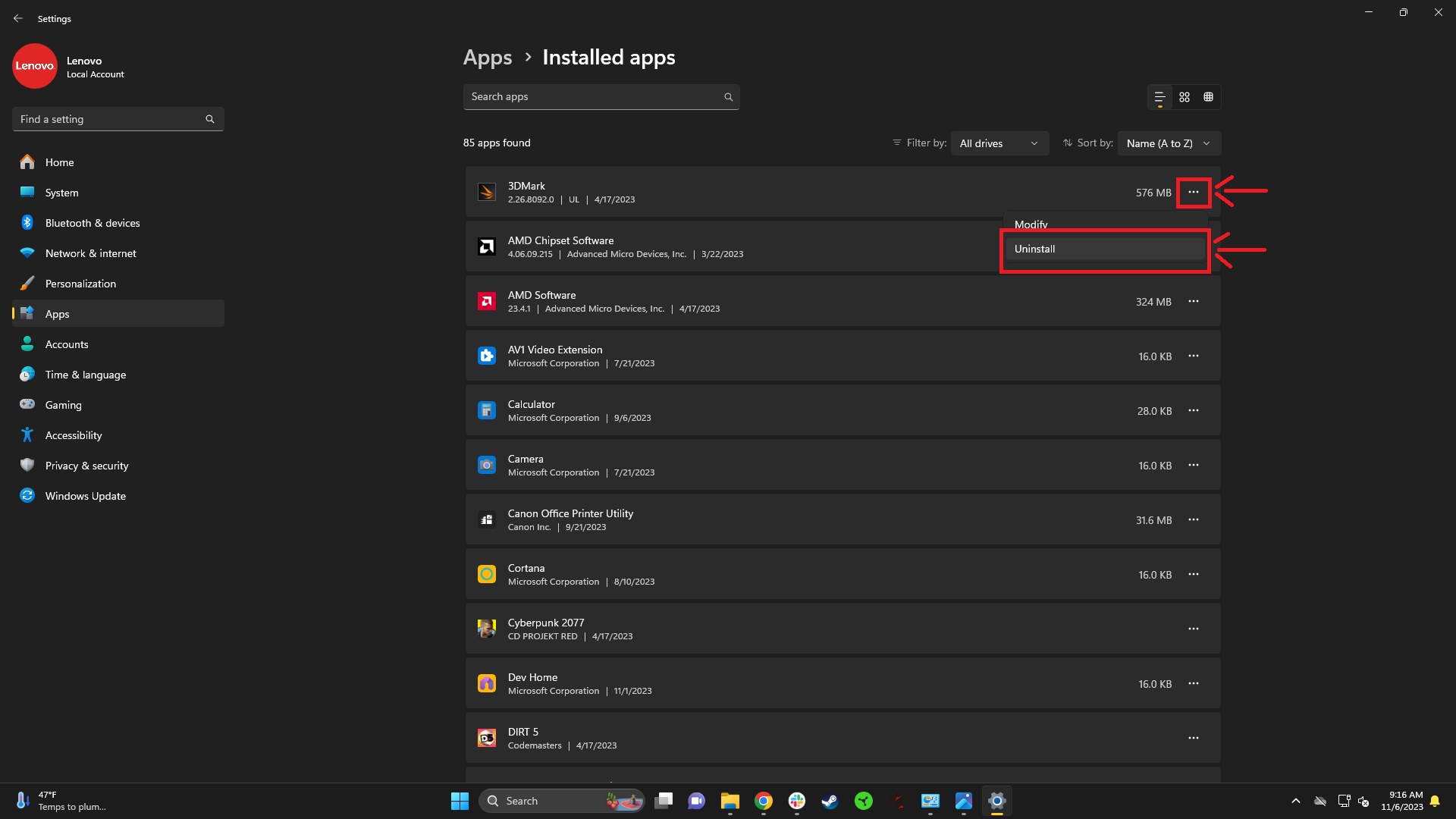Click the AV1 Video Extension name
Viewport: 1456px width, 819px height.
(x=555, y=350)
